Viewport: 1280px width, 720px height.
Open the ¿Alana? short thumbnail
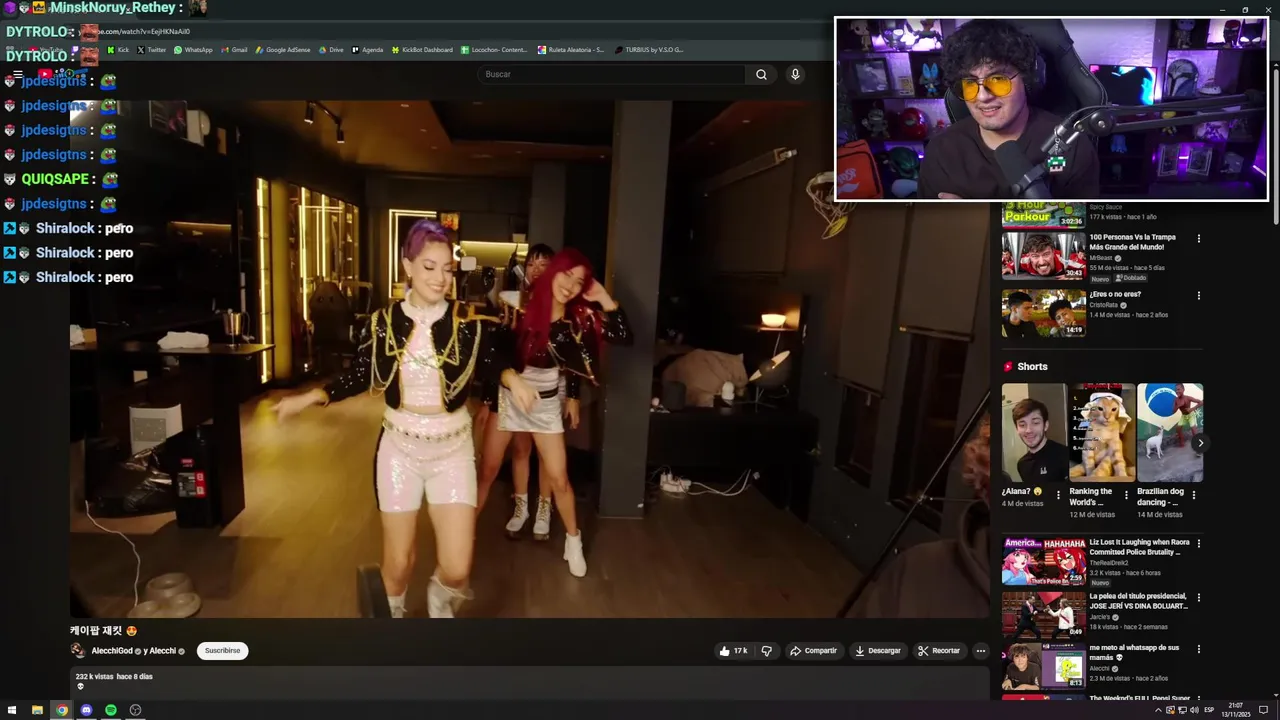pyautogui.click(x=1034, y=433)
